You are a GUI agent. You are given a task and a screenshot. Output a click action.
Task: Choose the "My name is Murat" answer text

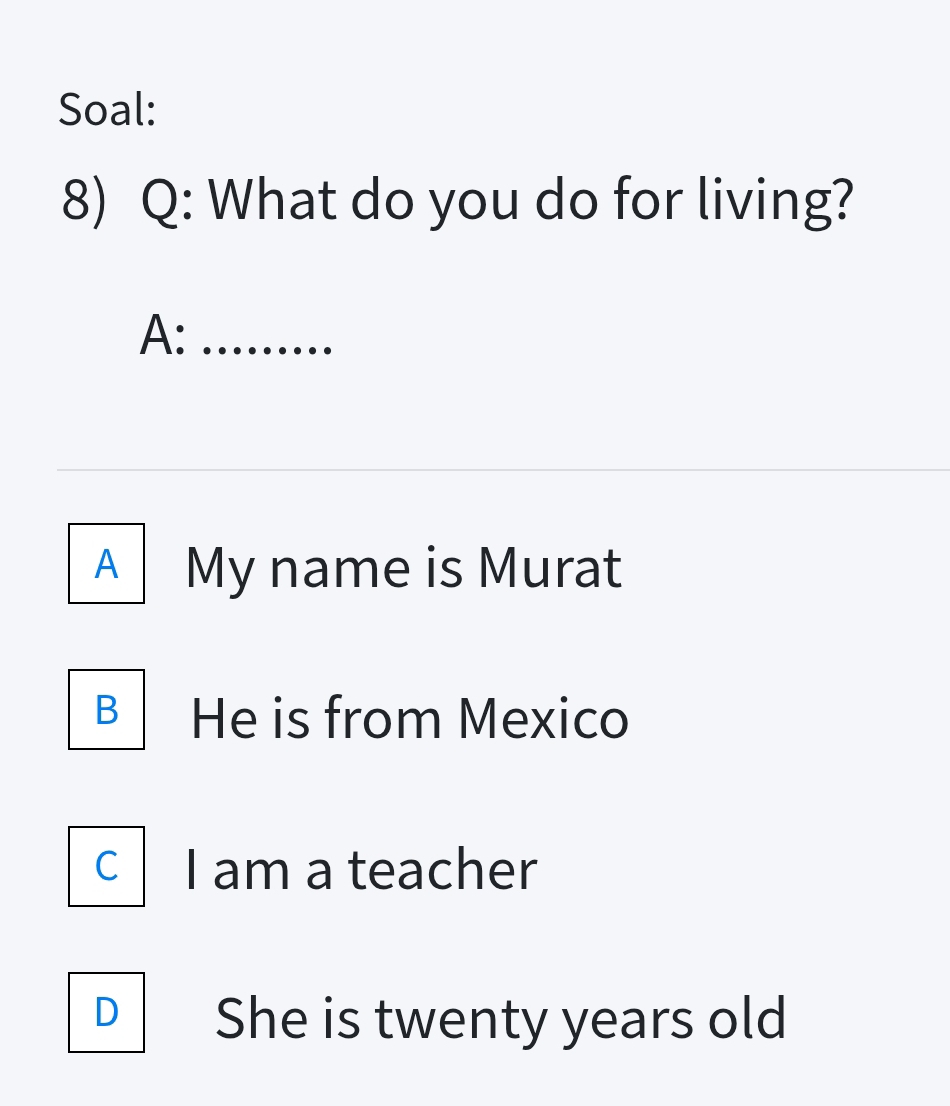[402, 567]
